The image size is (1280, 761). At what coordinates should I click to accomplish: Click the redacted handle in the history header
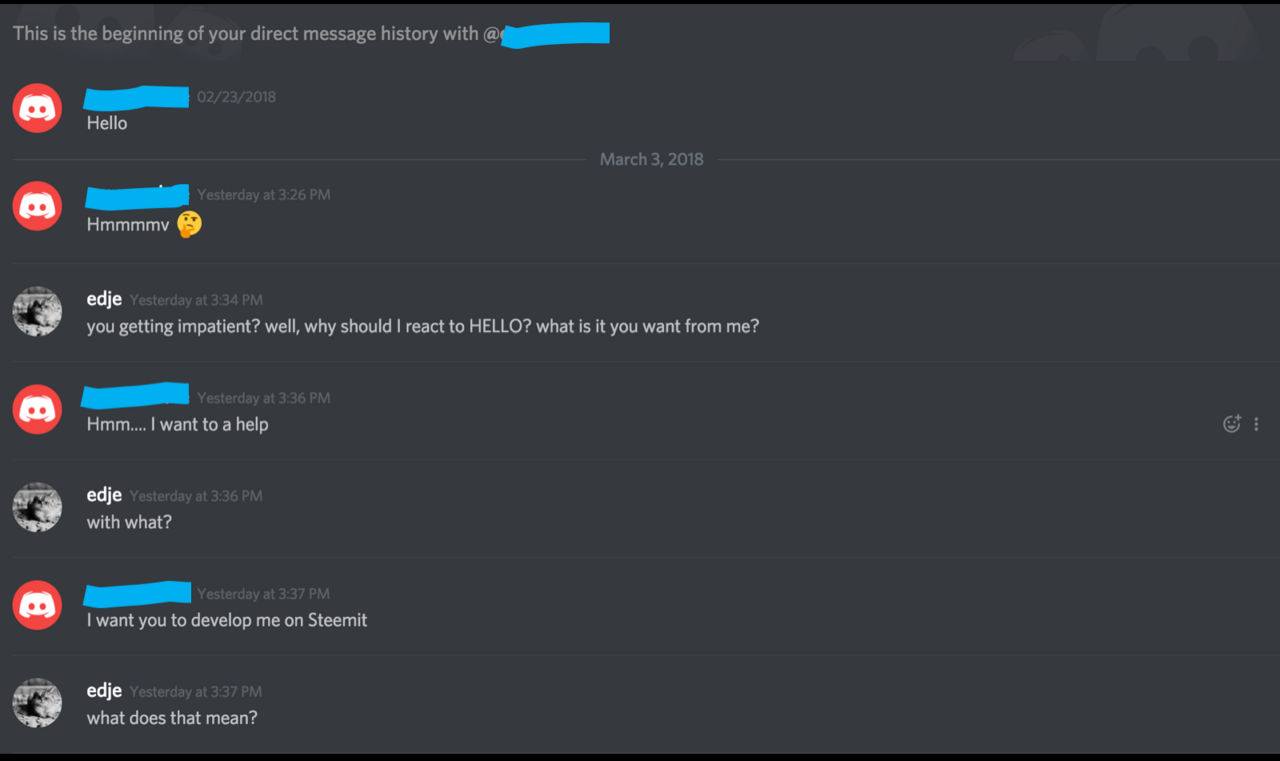coord(555,34)
